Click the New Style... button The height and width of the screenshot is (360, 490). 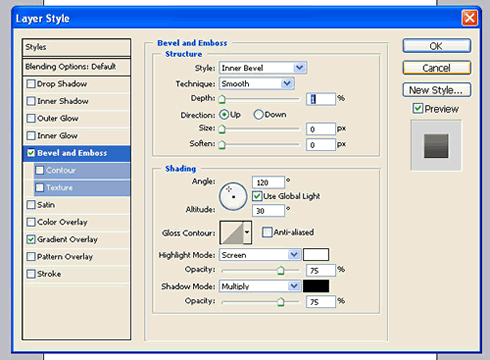pos(436,90)
